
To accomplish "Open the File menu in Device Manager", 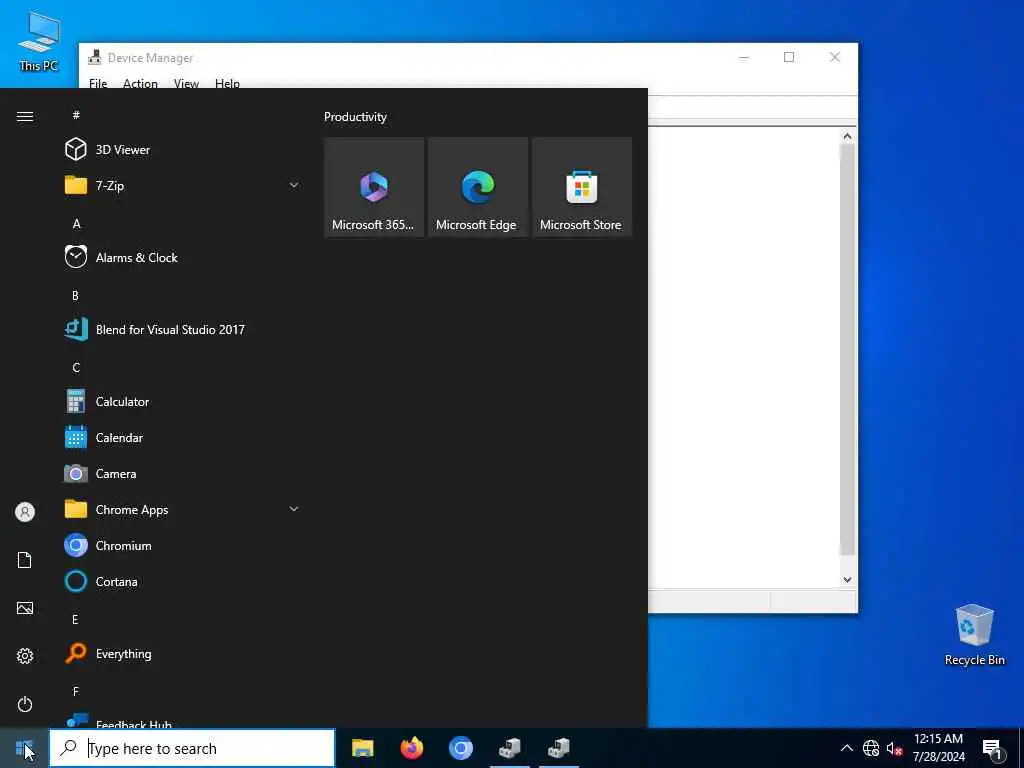I will click(98, 83).
